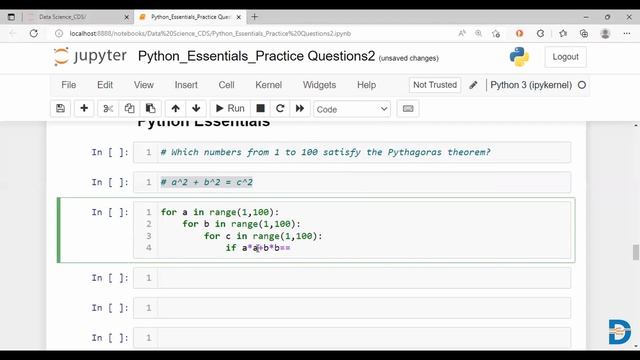Interrupt the kernel with stop icon

pyautogui.click(x=260, y=109)
